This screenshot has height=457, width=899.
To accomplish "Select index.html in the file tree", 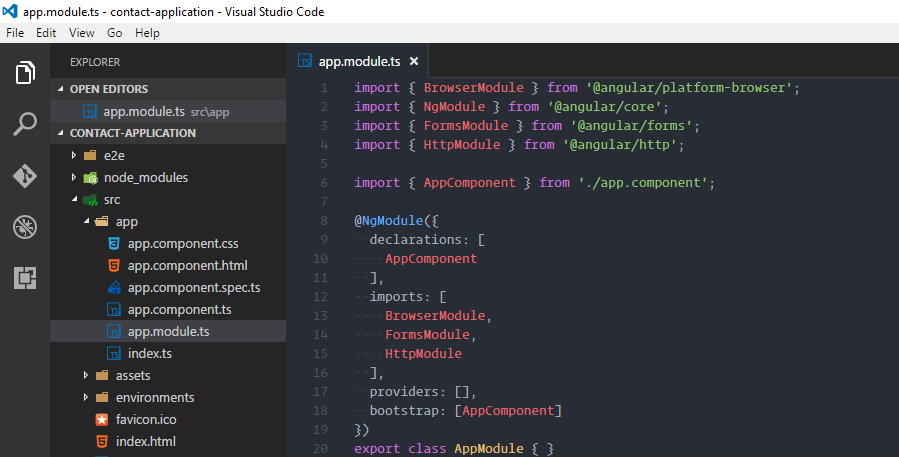I will [146, 441].
